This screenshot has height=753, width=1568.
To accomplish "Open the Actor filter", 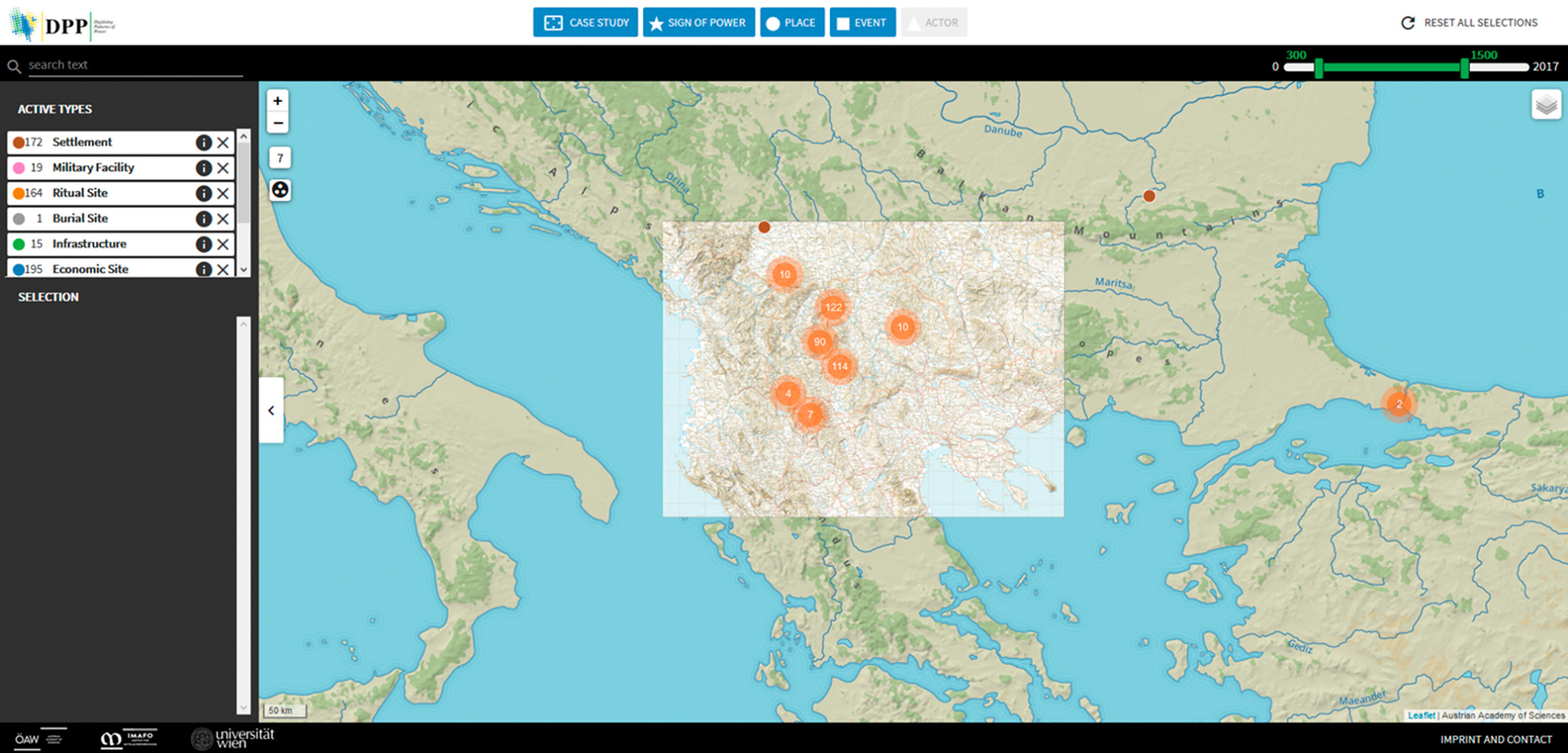I will (x=934, y=23).
